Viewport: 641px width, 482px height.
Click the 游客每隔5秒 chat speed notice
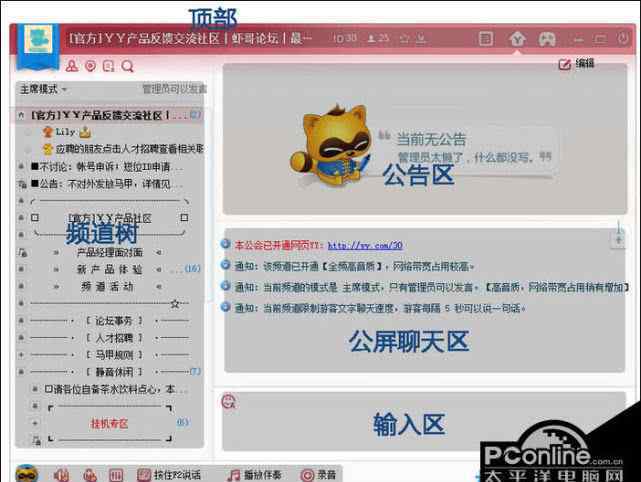380,308
